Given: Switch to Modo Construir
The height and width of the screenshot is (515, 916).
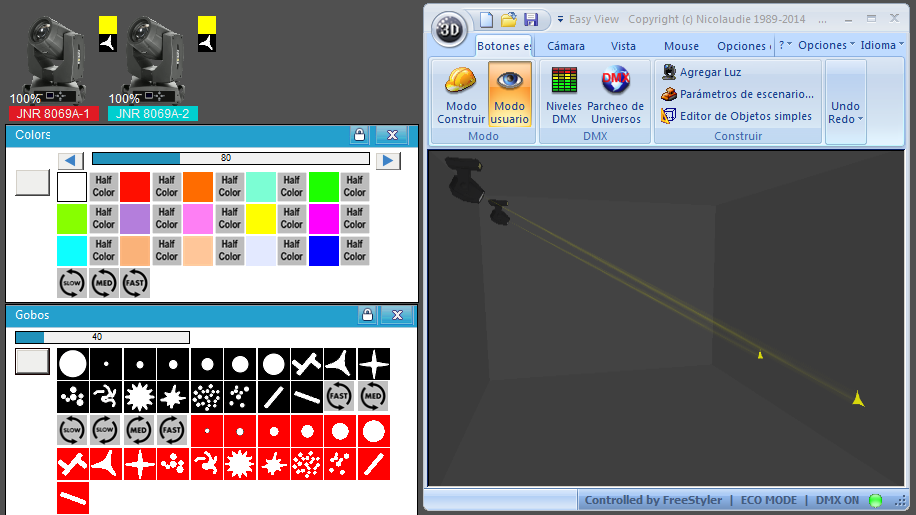Looking at the screenshot, I should [461, 95].
